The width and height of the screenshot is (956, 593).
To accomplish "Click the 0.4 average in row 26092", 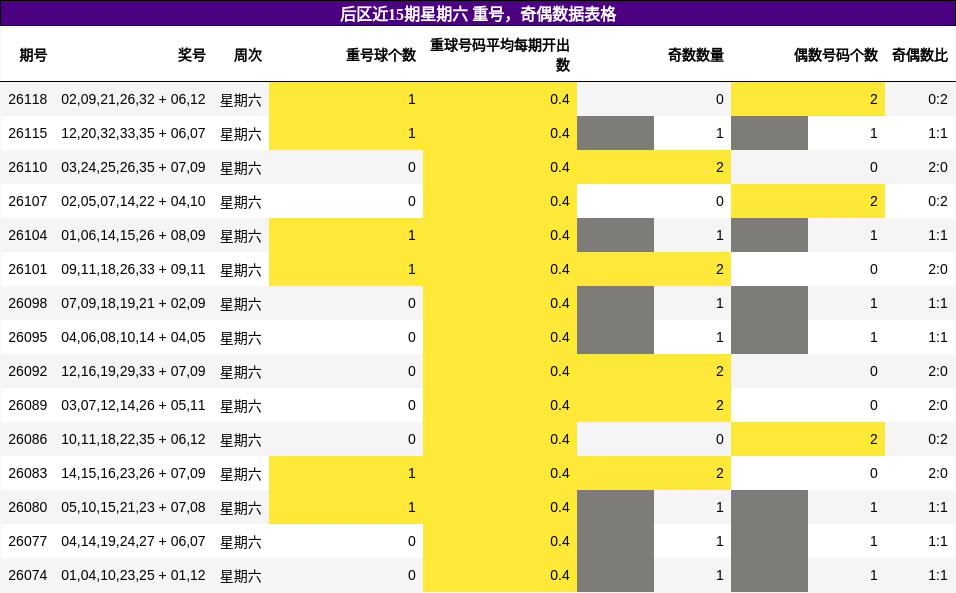I will (x=560, y=371).
